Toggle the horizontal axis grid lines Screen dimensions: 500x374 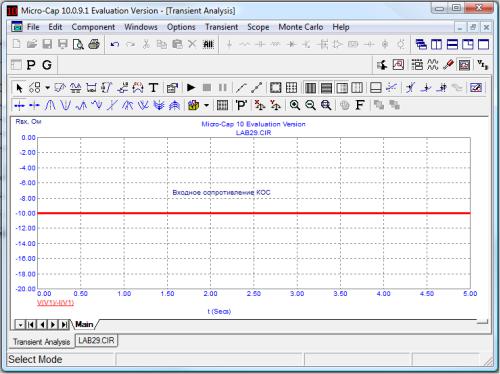pos(326,88)
